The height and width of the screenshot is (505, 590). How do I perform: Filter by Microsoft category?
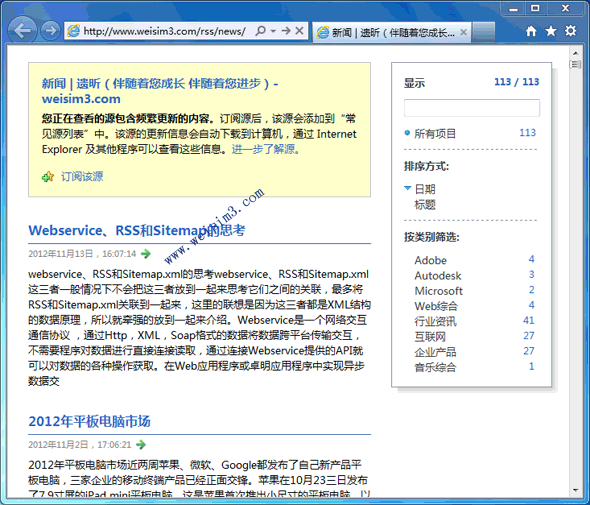[438, 291]
